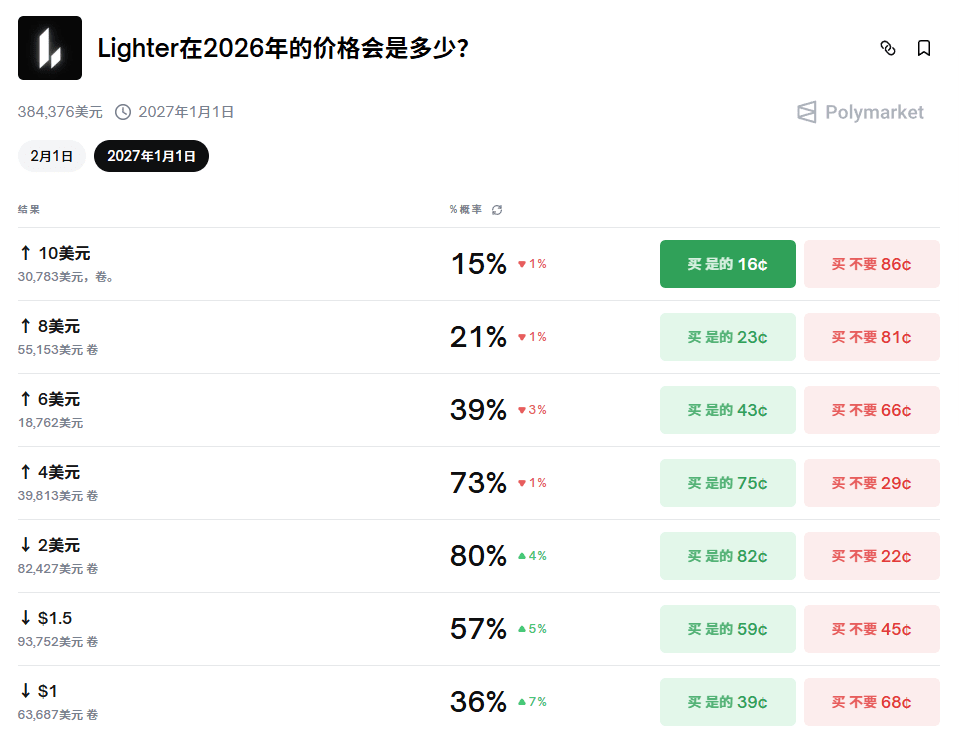This screenshot has width=959, height=743.
Task: Buy No at 22¢ for ↓2美元
Action: (872, 556)
